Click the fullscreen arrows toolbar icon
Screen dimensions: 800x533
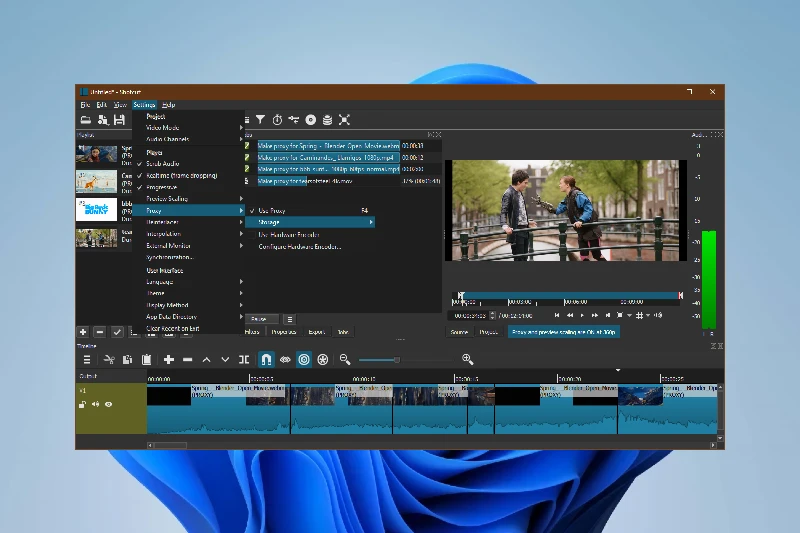click(344, 120)
